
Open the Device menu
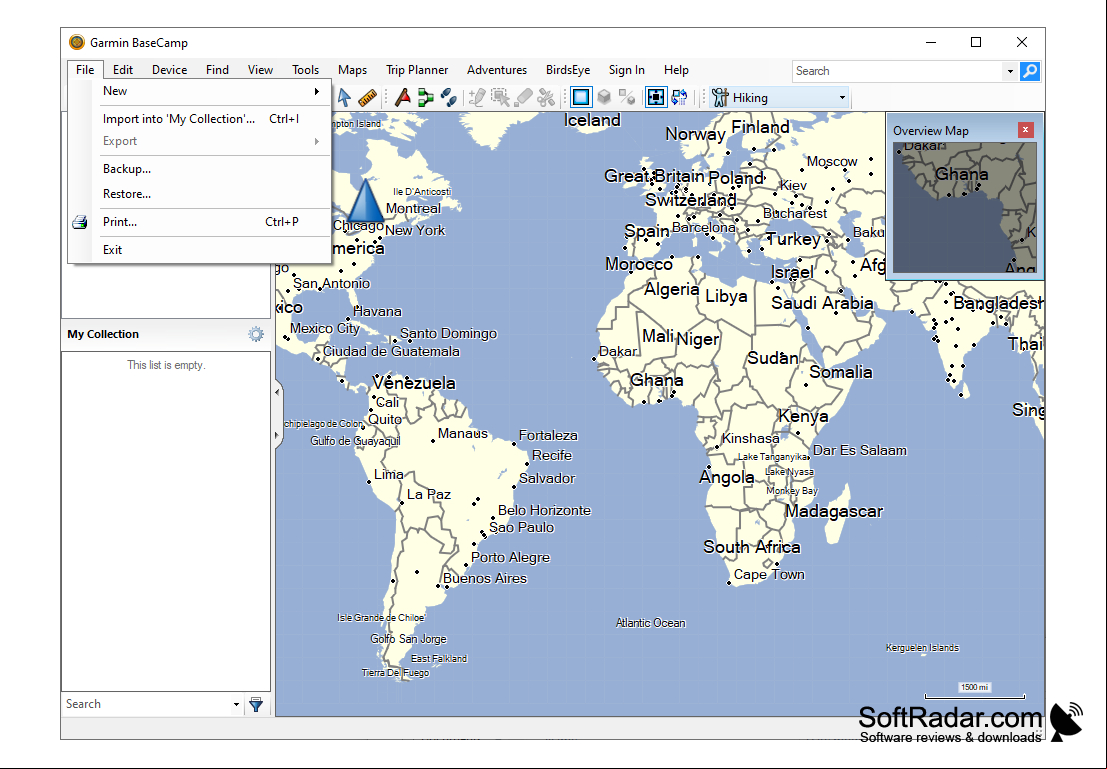point(169,70)
